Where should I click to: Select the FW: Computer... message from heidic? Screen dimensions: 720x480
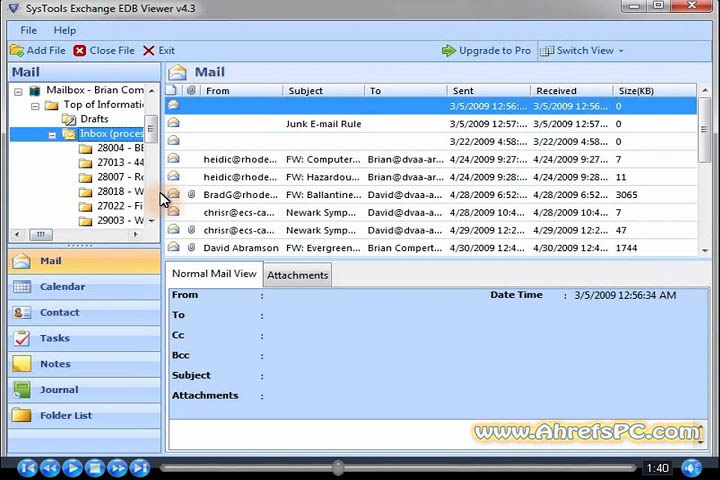[x=431, y=159]
